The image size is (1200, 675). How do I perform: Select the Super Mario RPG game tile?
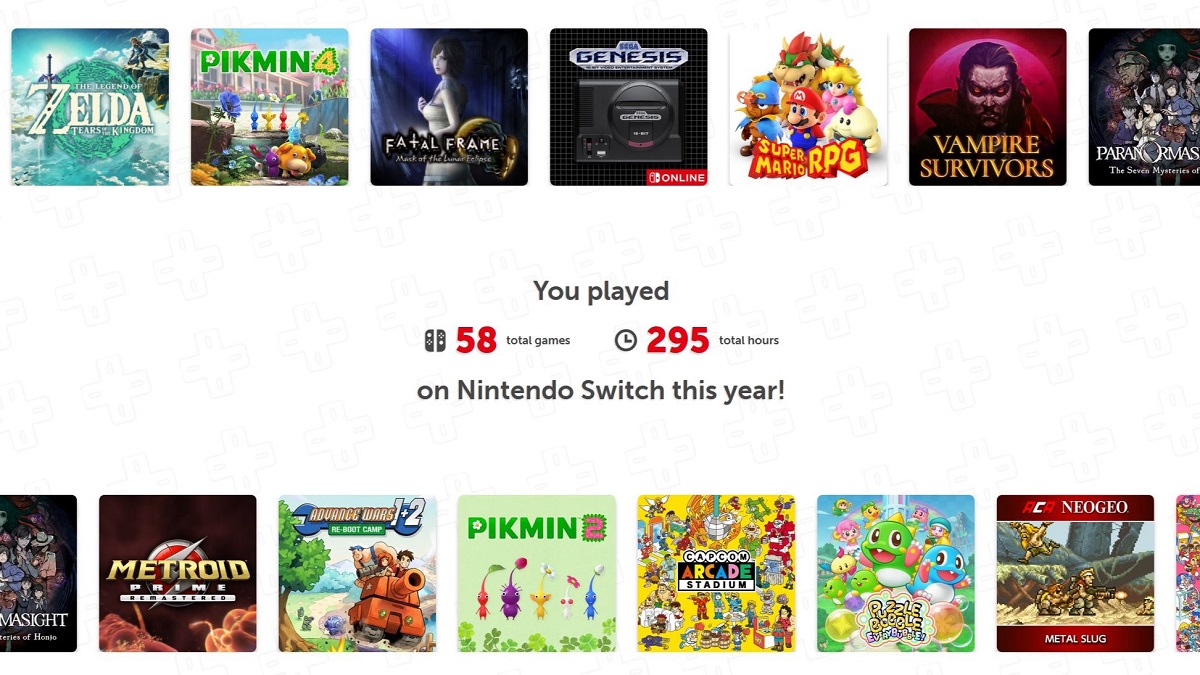(807, 105)
